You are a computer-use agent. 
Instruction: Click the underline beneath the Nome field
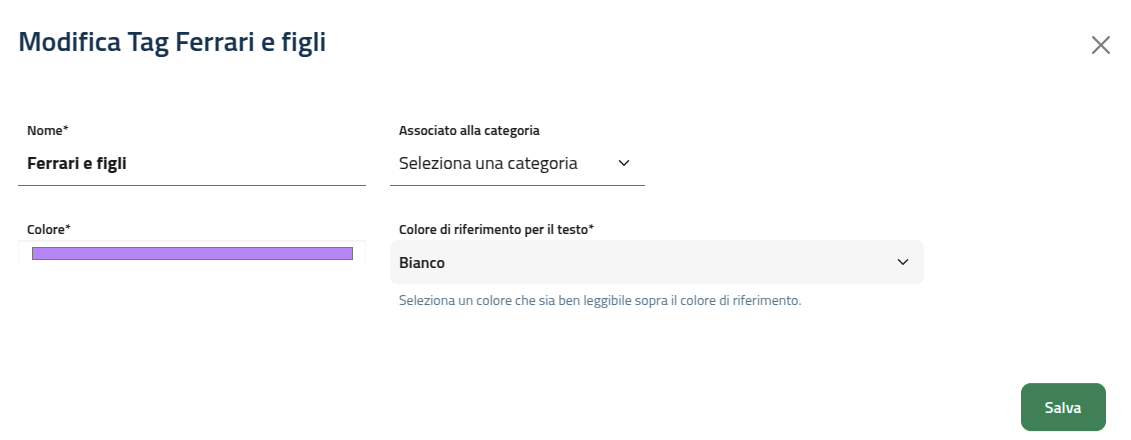click(x=192, y=185)
